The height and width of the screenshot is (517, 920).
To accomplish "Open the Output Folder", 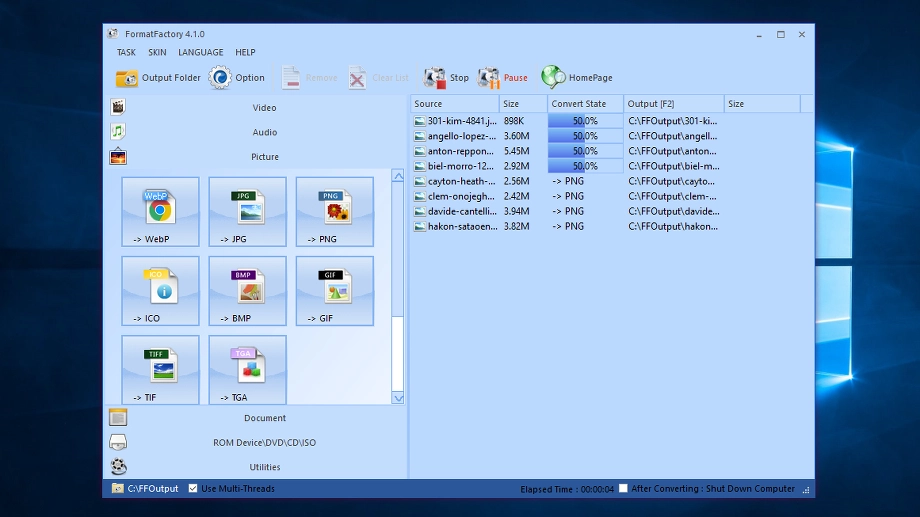I will pos(158,78).
